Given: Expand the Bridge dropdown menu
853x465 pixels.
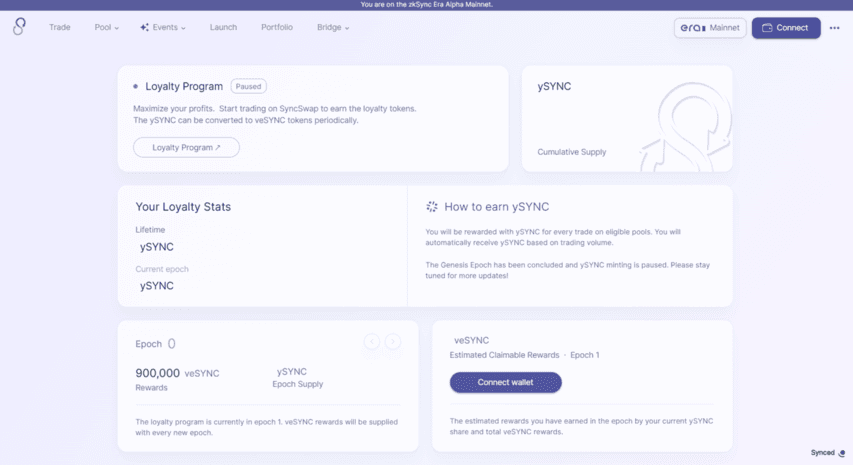Looking at the screenshot, I should click(x=333, y=27).
